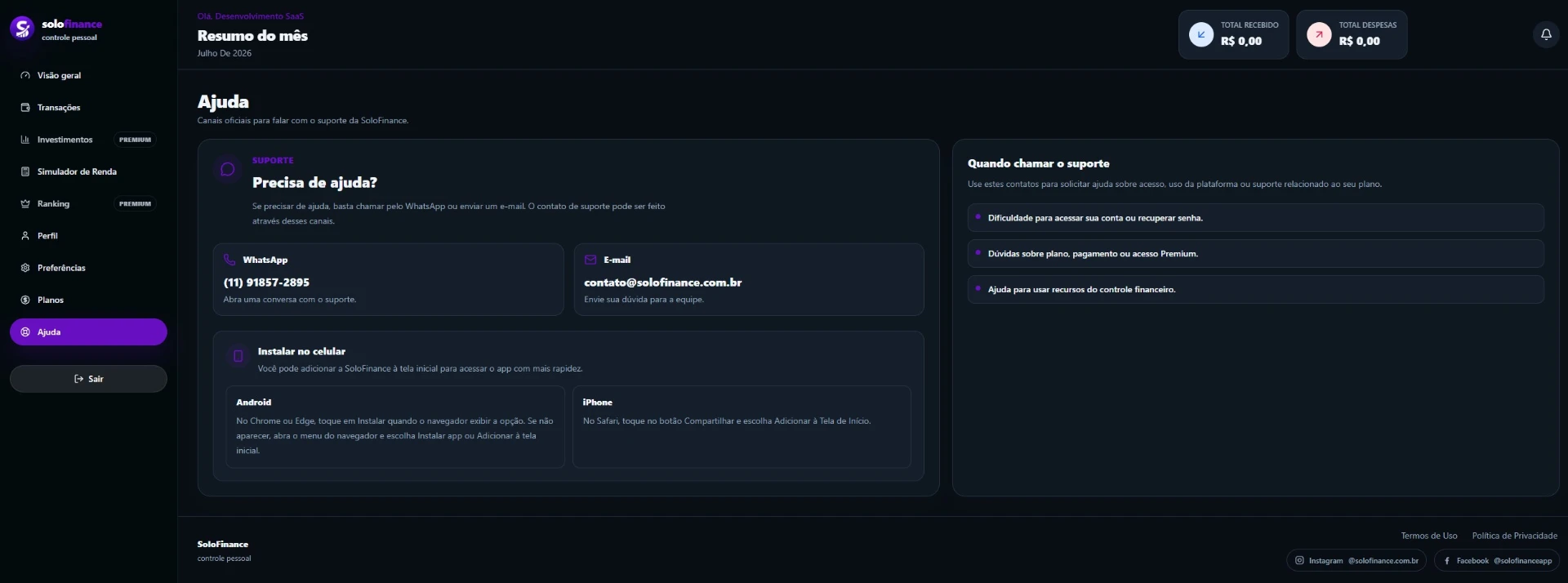1568x583 pixels.
Task: Open Simulador de Renda
Action: tap(88, 171)
